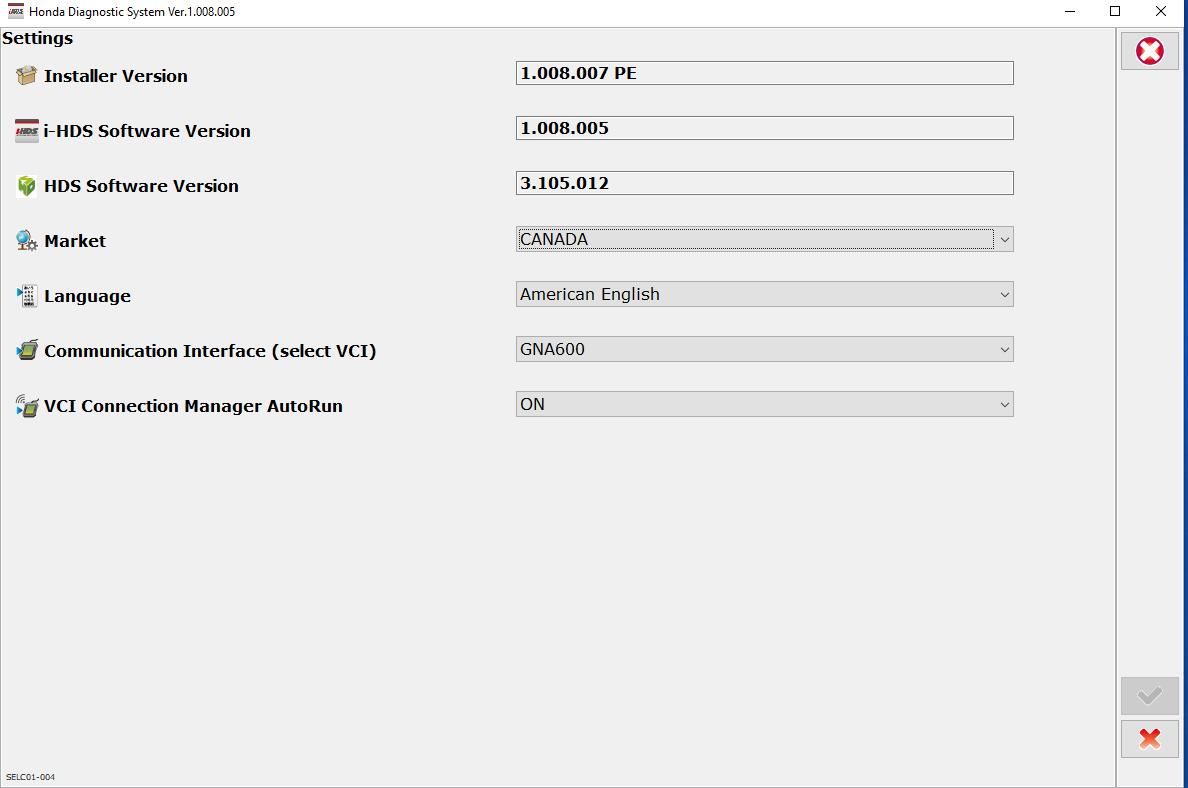This screenshot has width=1188, height=788.
Task: Maximize the Honda Diagnostic System window
Action: coord(1115,11)
